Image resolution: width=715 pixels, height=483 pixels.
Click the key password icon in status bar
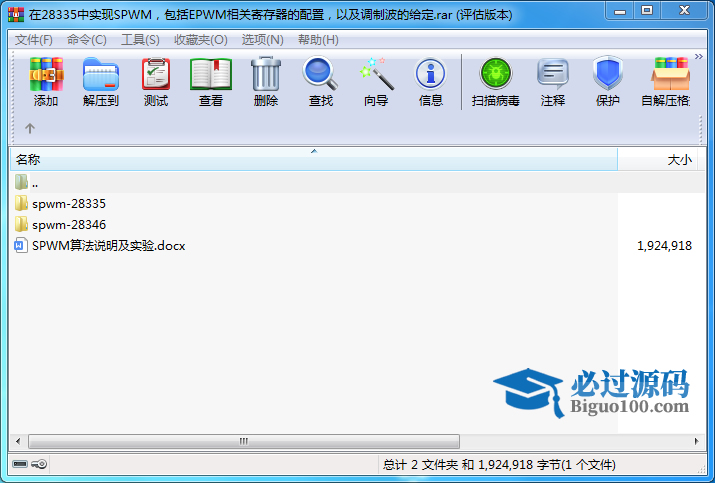click(x=39, y=464)
